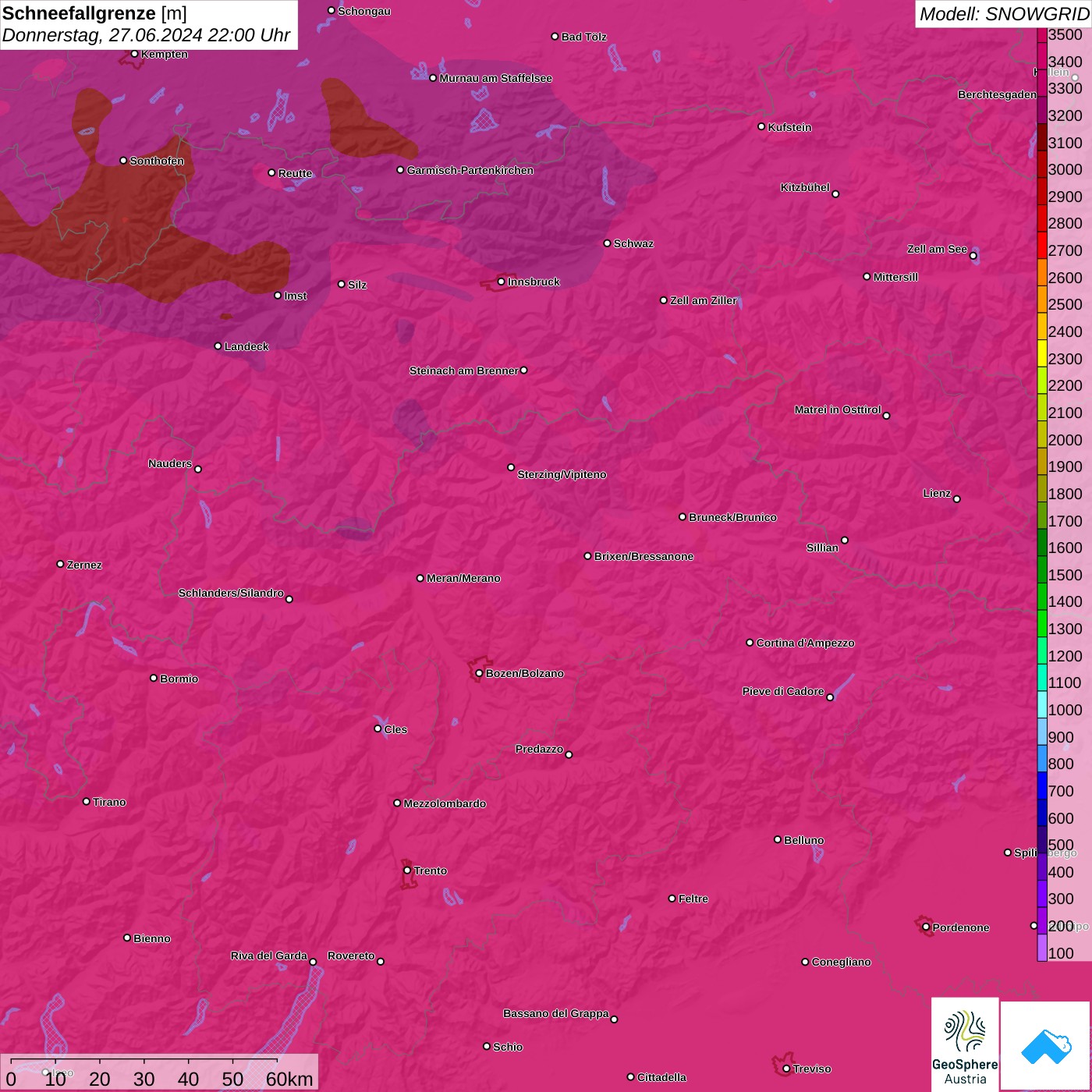Click the blue avalanche service logo
Viewport: 1092px width, 1092px height.
point(1046,1046)
